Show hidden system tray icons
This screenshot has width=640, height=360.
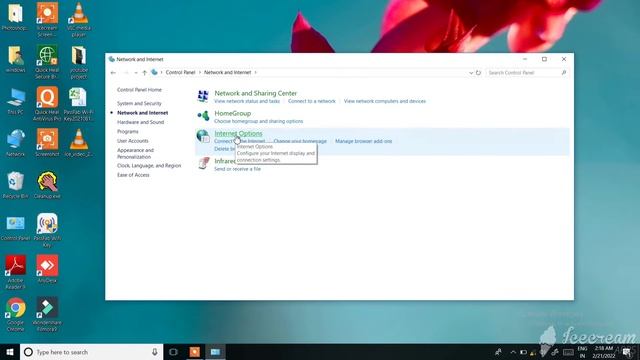tap(513, 352)
